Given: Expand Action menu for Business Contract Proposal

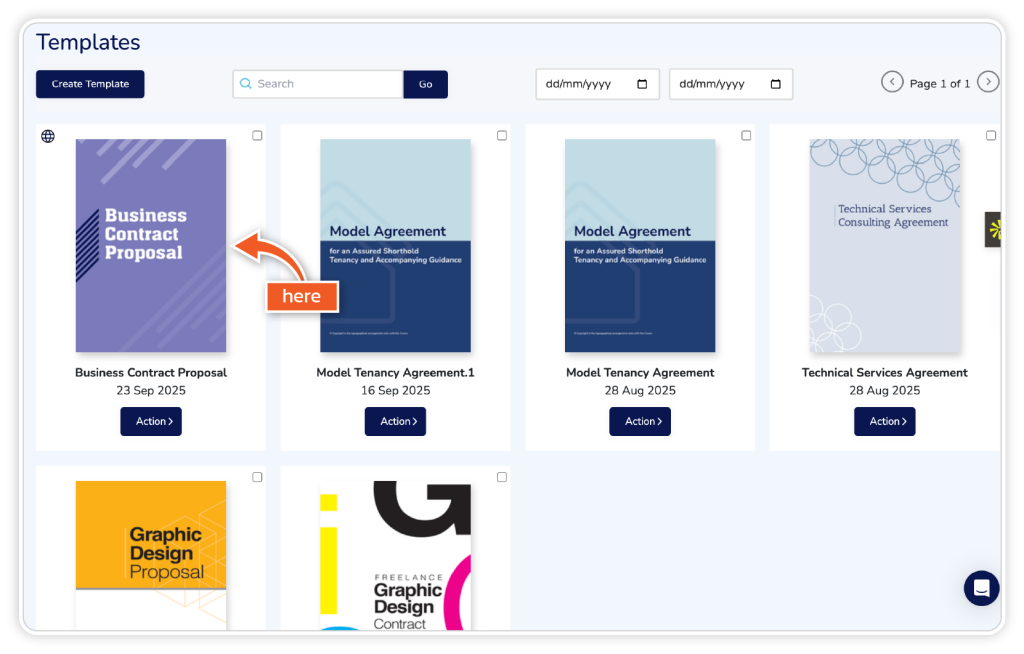Looking at the screenshot, I should tap(151, 421).
